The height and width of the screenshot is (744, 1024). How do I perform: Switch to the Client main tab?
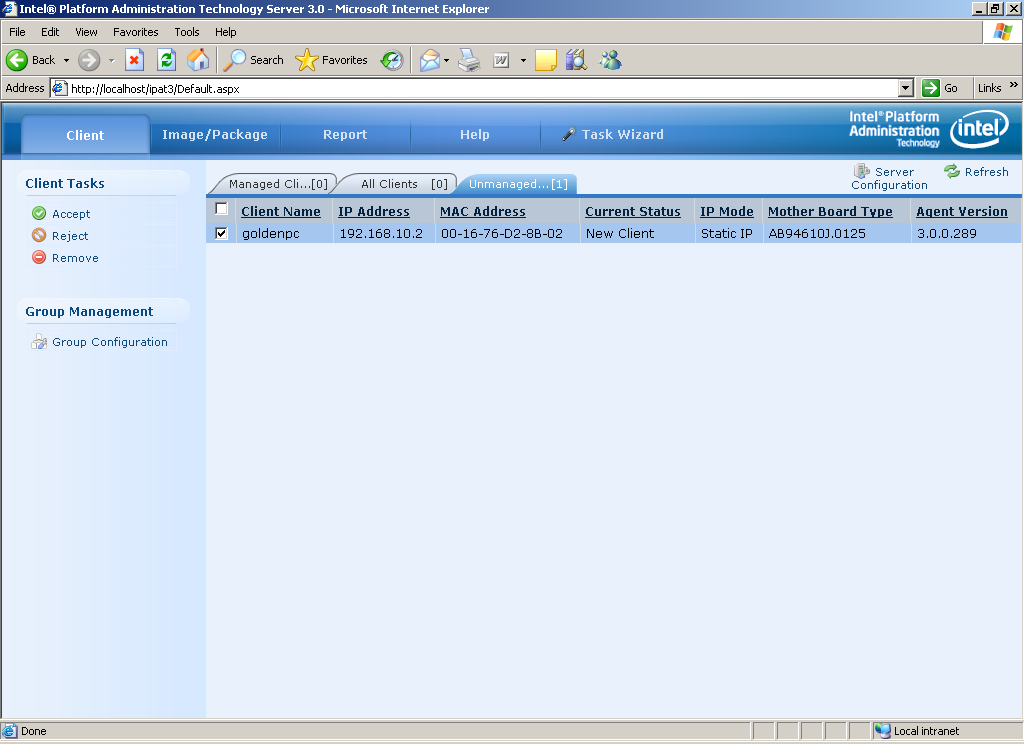(85, 135)
